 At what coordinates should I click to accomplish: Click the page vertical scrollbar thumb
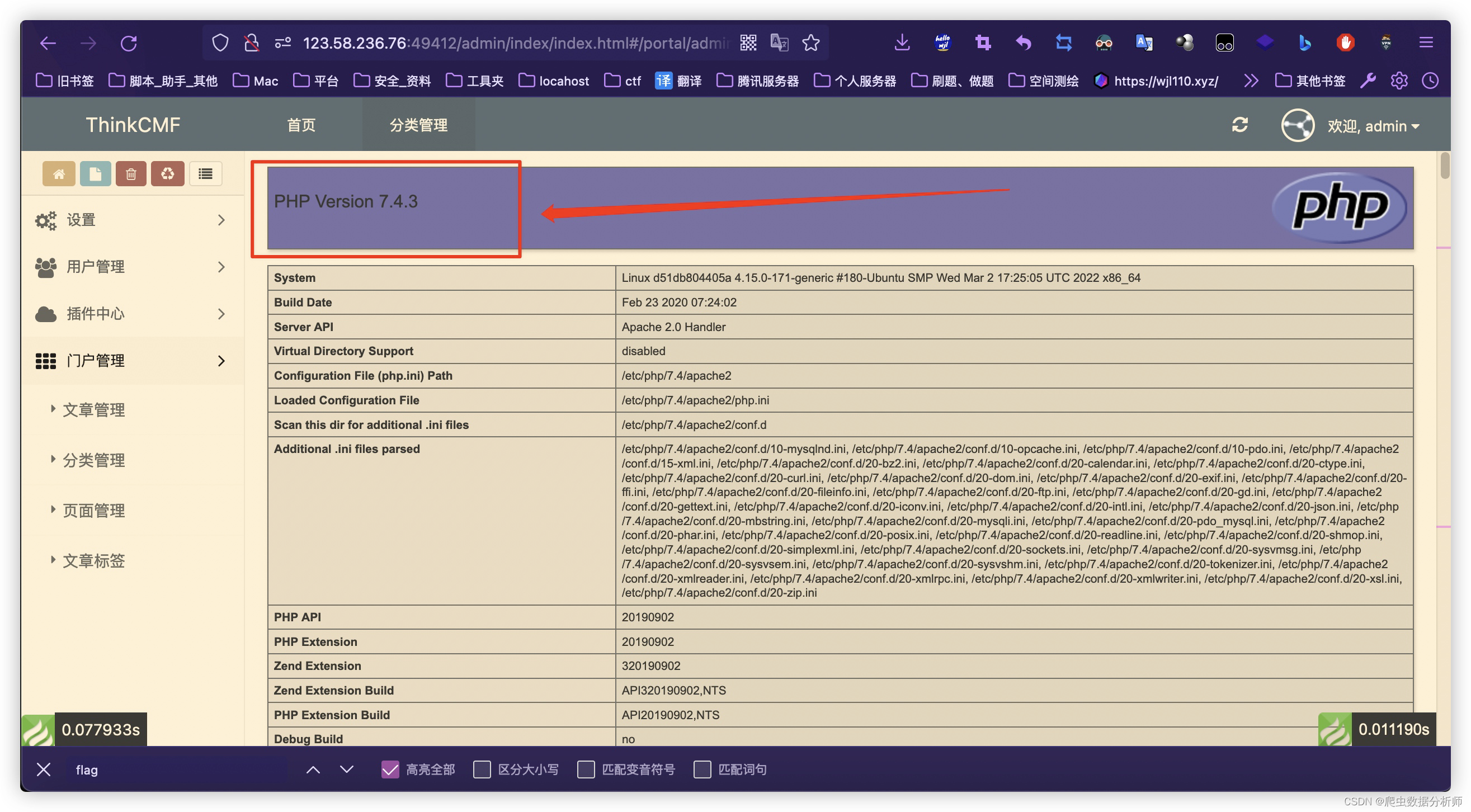1444,166
